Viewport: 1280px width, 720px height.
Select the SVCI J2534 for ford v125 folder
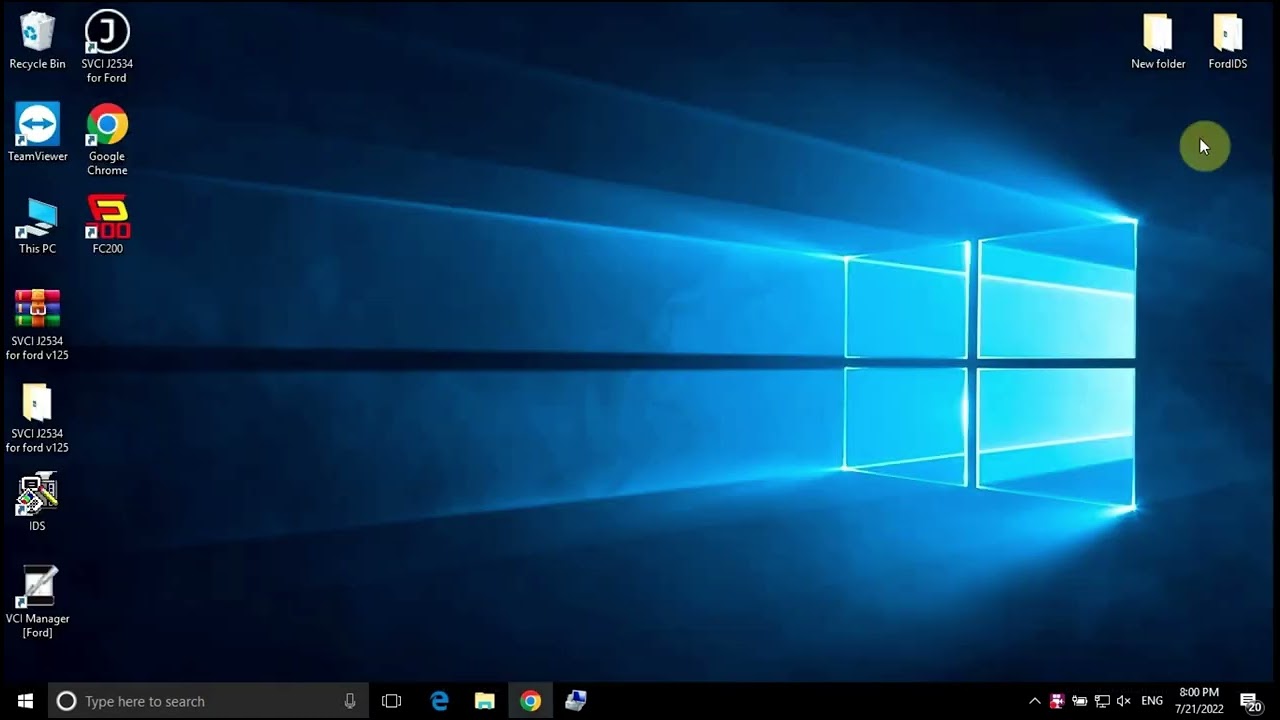(37, 418)
